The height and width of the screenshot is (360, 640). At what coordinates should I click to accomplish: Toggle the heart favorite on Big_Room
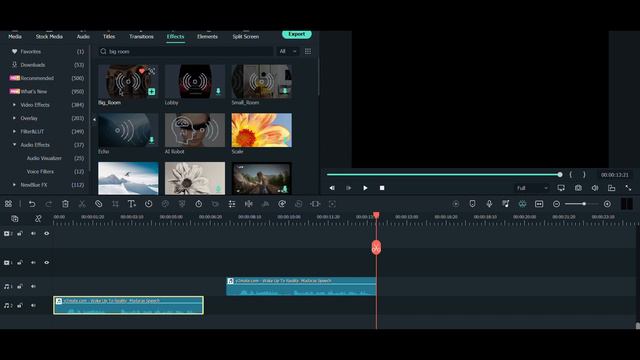pos(142,71)
